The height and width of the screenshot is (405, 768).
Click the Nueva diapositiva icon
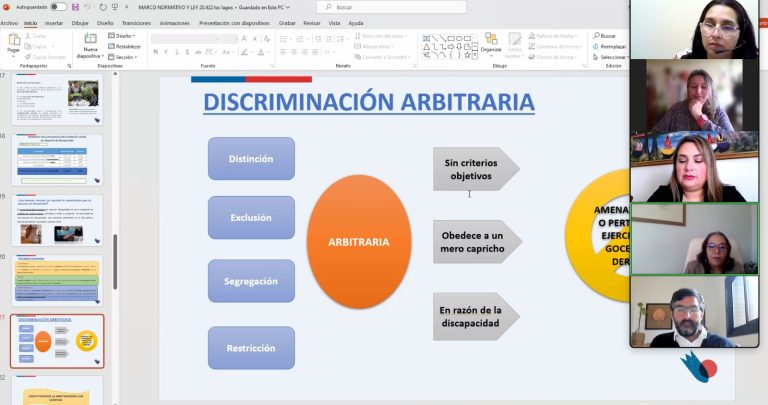90,39
